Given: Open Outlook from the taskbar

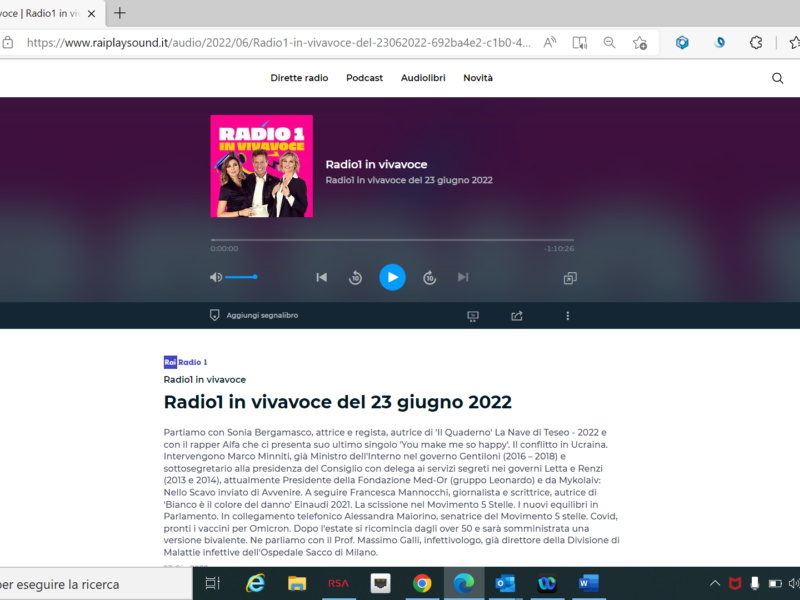Looking at the screenshot, I should click(x=505, y=583).
